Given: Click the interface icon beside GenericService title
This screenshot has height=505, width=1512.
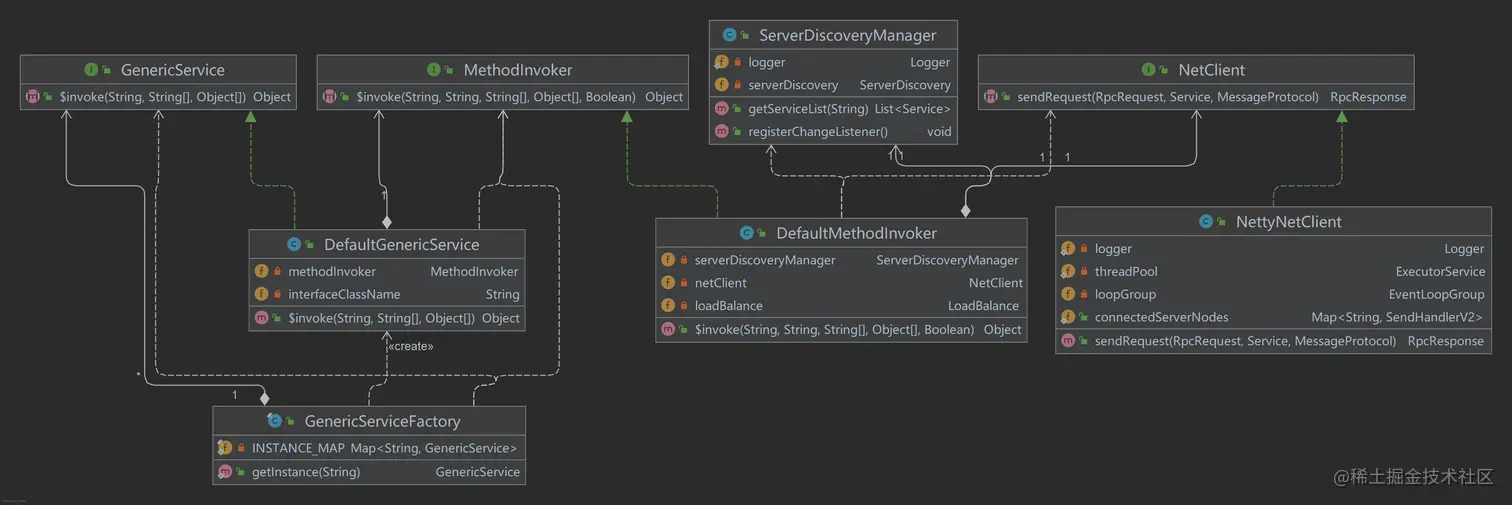Looking at the screenshot, I should pos(91,70).
